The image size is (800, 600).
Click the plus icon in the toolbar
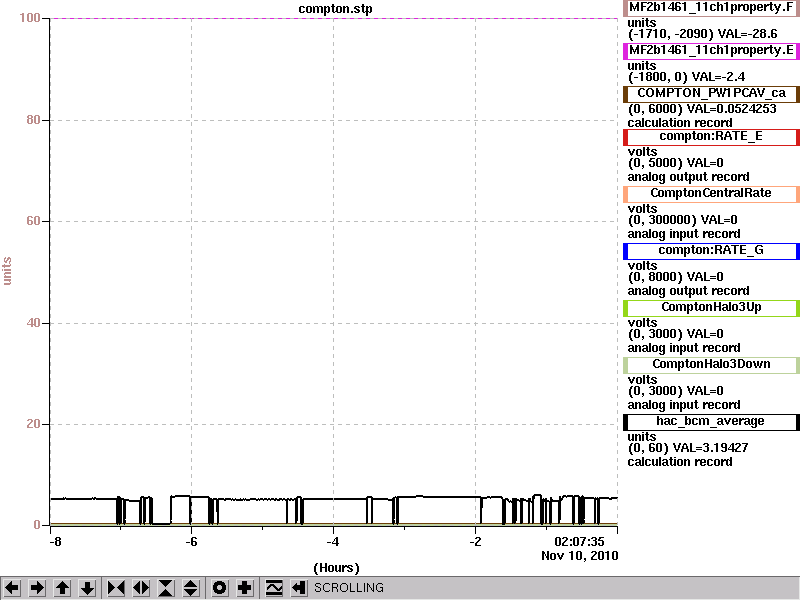point(244,588)
